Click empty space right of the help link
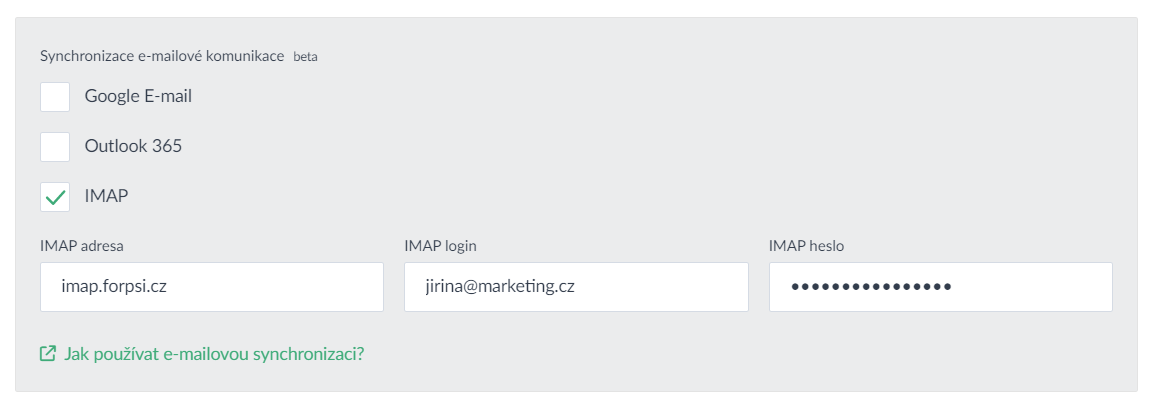 pyautogui.click(x=700, y=354)
